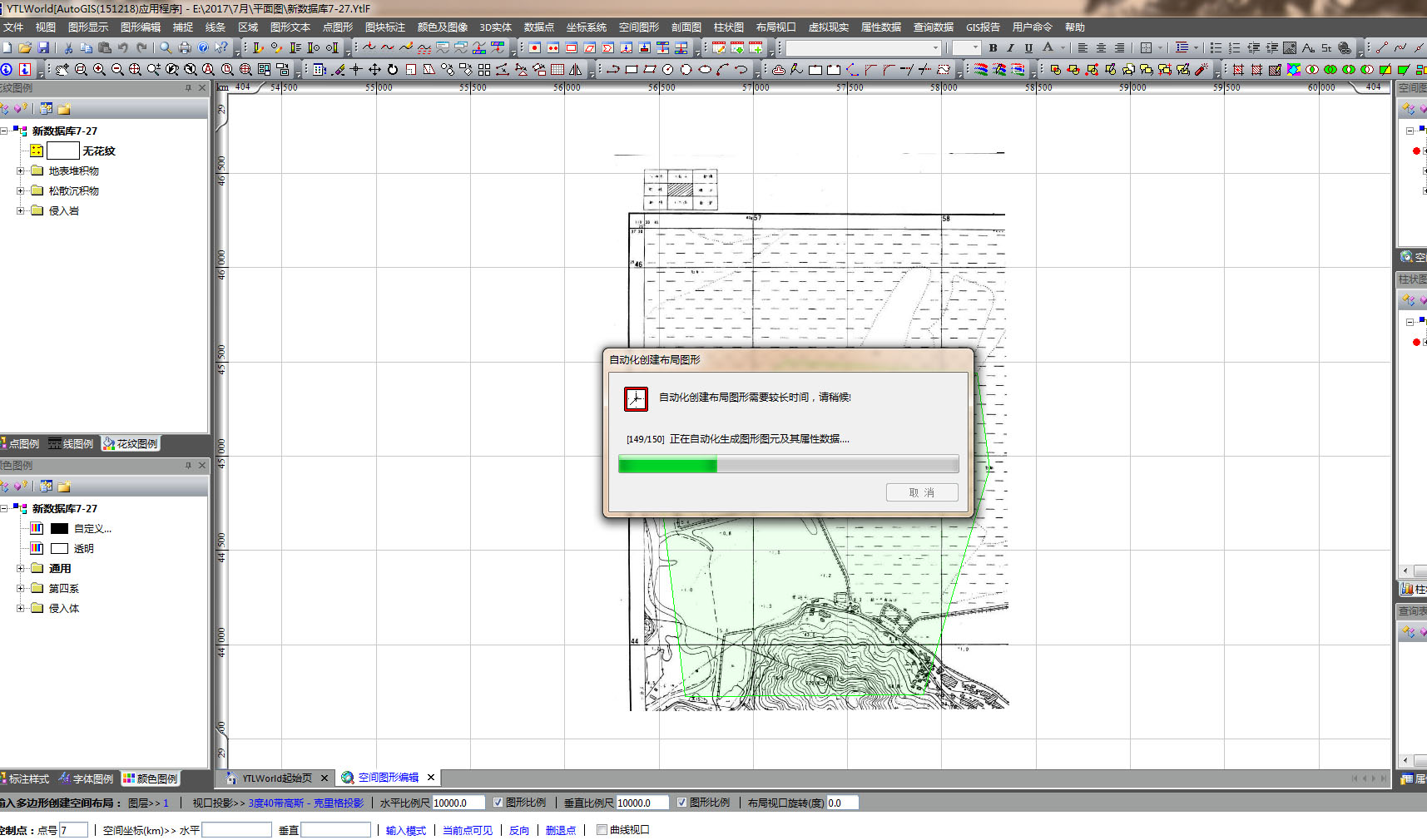The image size is (1427, 840).
Task: Select the Rotate tool icon
Action: point(393,70)
